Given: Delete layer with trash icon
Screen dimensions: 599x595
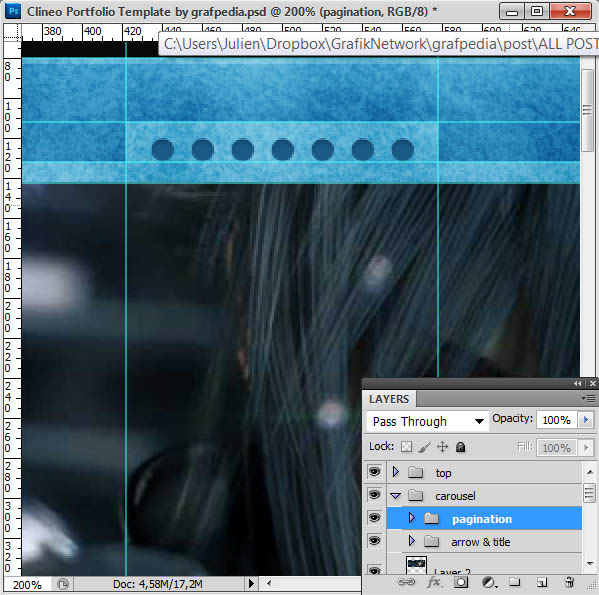Looking at the screenshot, I should (569, 582).
